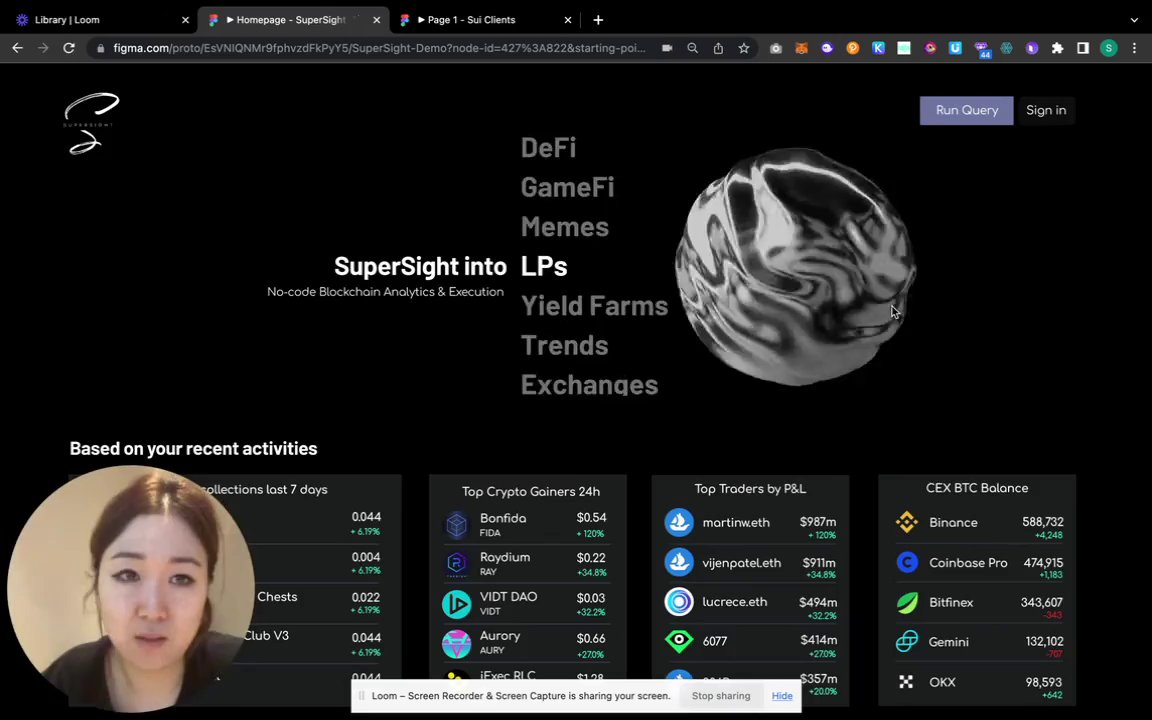This screenshot has height=720, width=1152.
Task: Toggle the browser side panel icon
Action: [1083, 48]
